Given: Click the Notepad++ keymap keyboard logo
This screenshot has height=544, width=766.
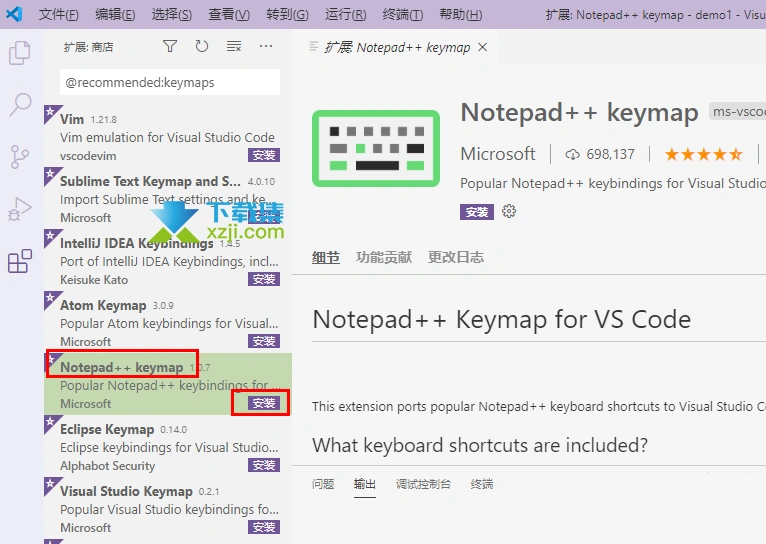Looking at the screenshot, I should 376,148.
